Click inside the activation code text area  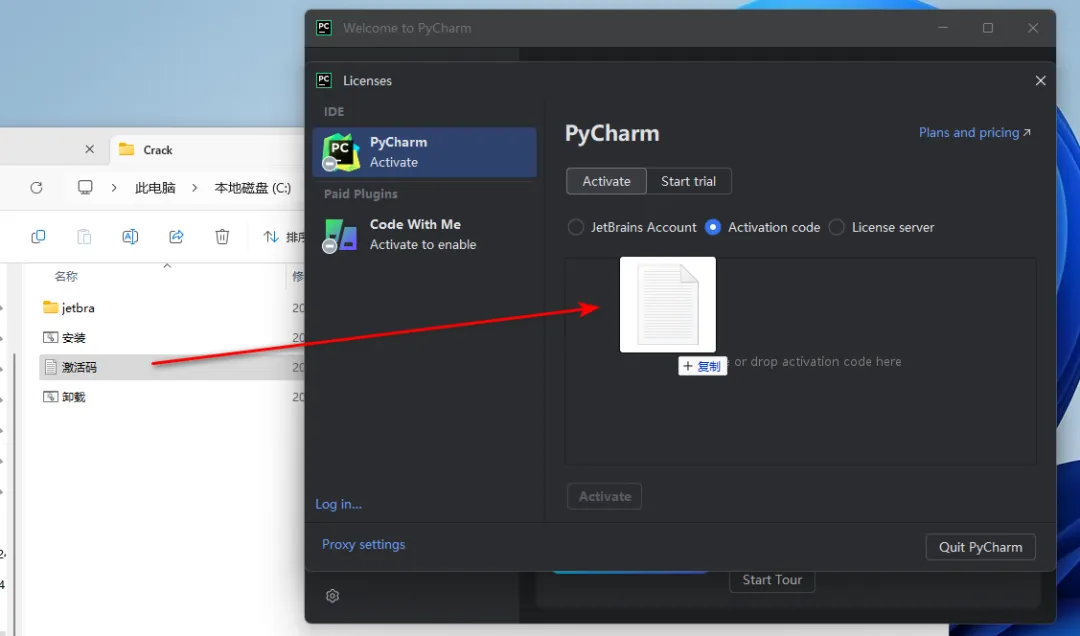pyautogui.click(x=800, y=361)
